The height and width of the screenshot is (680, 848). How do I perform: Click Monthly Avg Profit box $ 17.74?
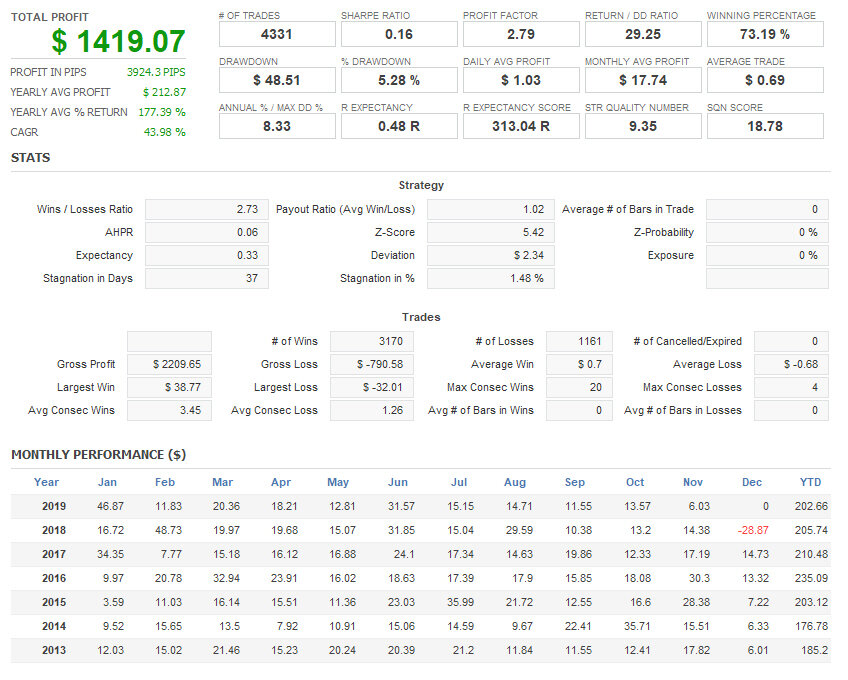click(643, 80)
